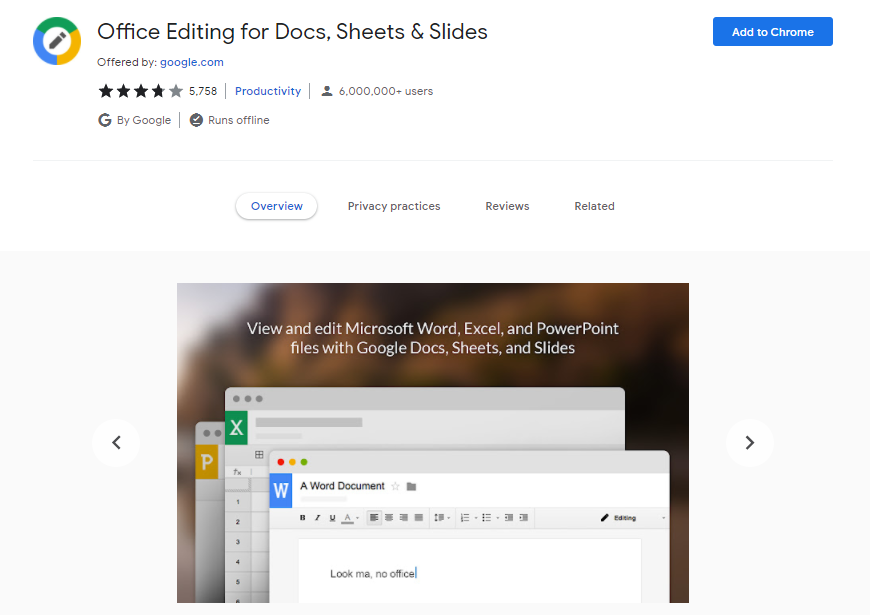Screen dimensions: 870x615
Task: Click the green Excel X icon in preview
Action: pyautogui.click(x=236, y=429)
